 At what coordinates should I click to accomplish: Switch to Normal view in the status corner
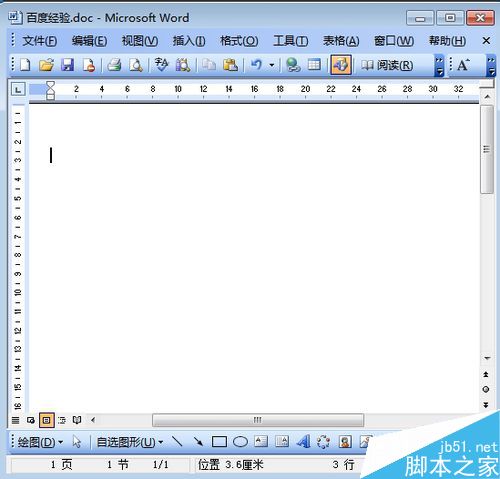tap(15, 420)
